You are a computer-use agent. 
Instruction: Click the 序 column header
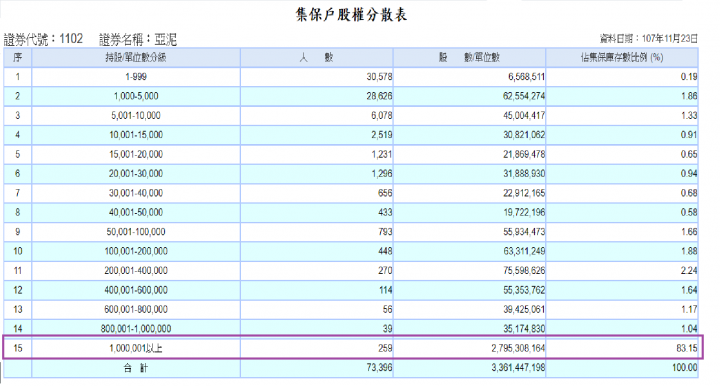[x=17, y=57]
